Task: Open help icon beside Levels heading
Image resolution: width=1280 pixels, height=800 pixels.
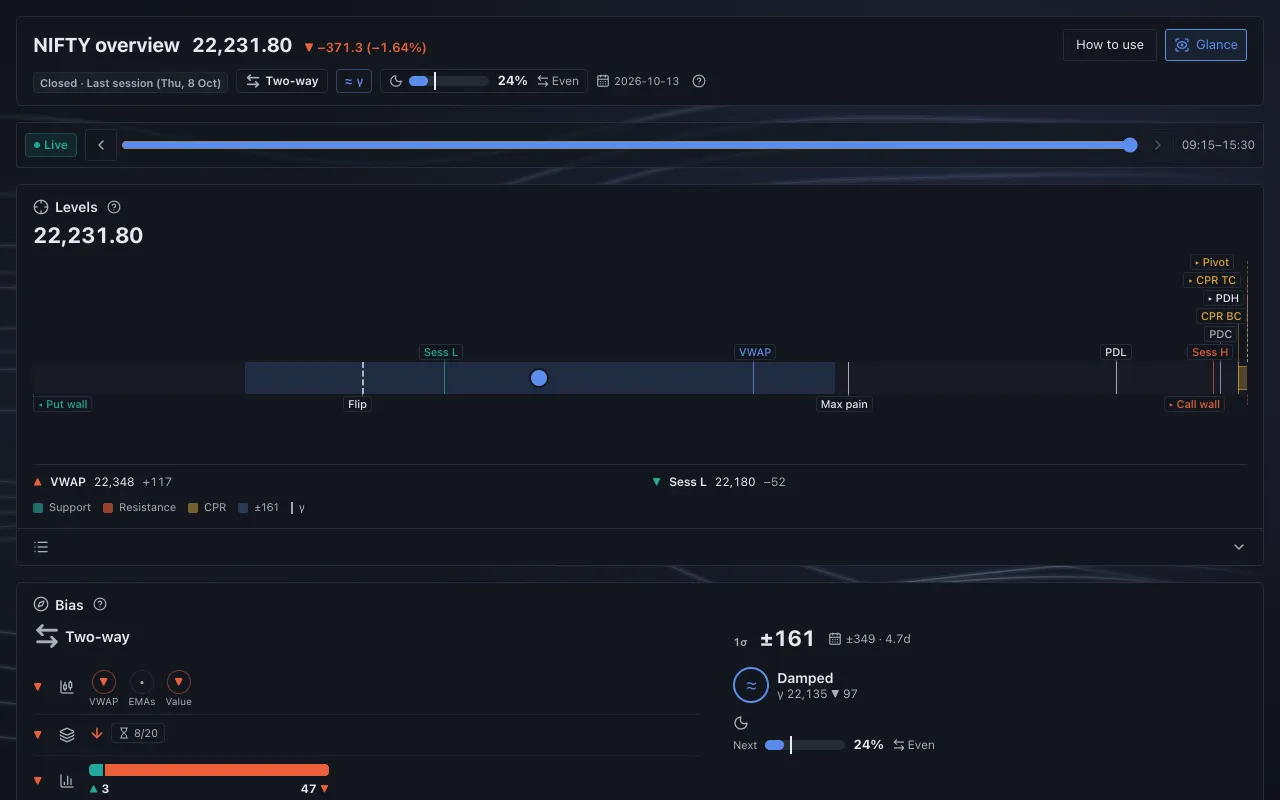Action: pyautogui.click(x=114, y=207)
